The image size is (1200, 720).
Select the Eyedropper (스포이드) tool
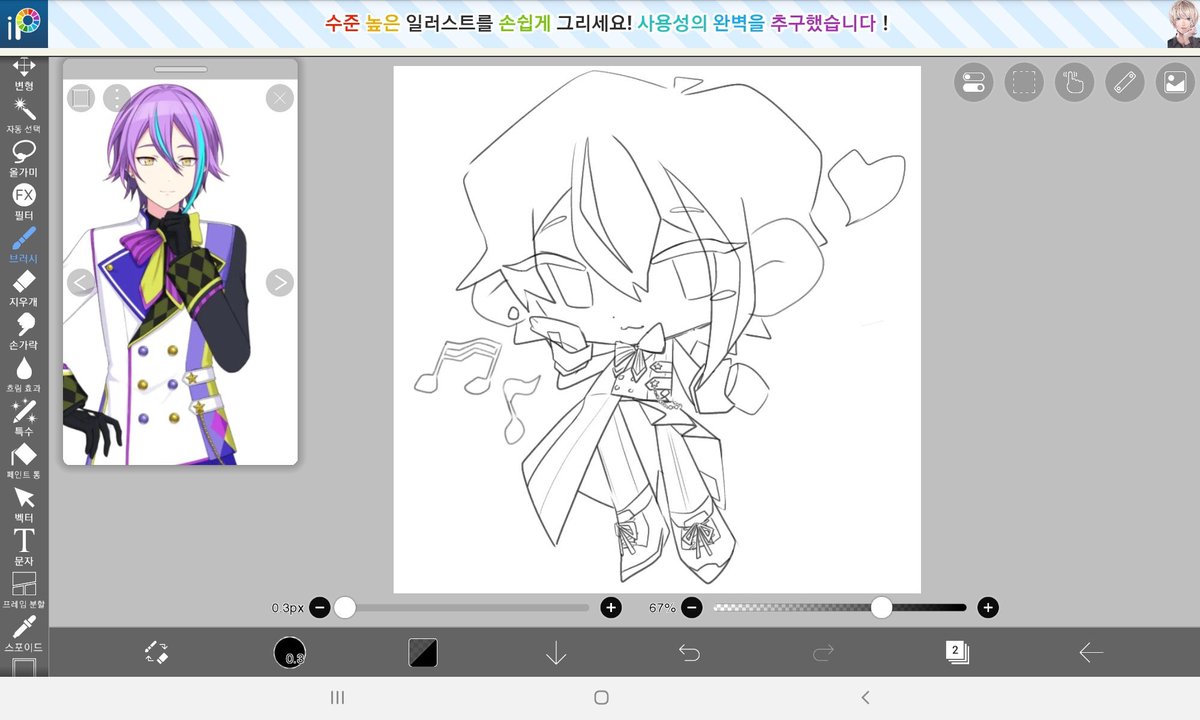point(24,633)
